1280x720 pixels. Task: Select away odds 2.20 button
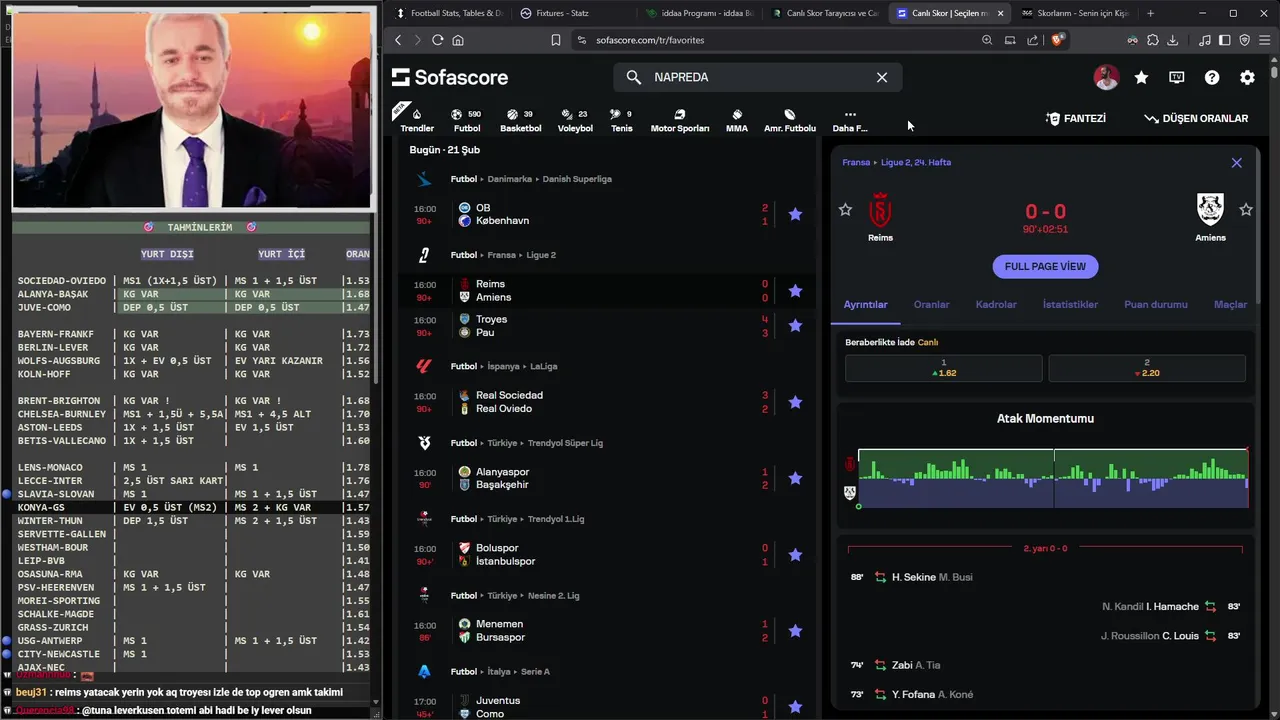coord(1147,368)
